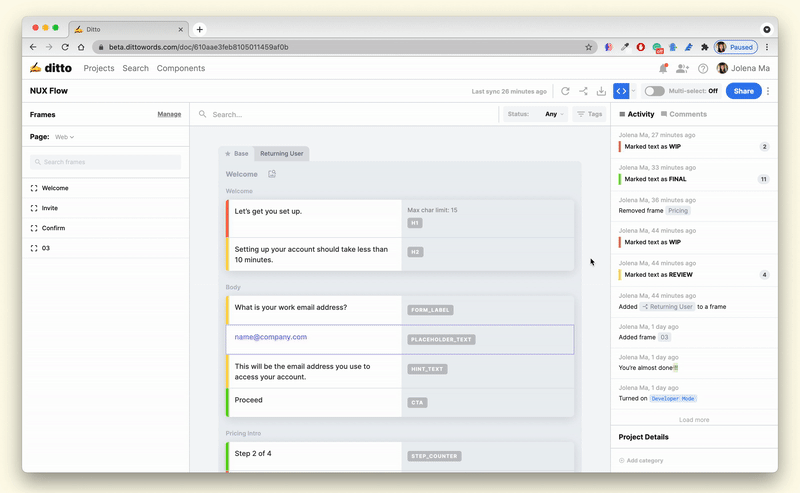This screenshot has width=800, height=493.
Task: Click the PLACEHOLDER_TEXT tag badge
Action: [441, 339]
